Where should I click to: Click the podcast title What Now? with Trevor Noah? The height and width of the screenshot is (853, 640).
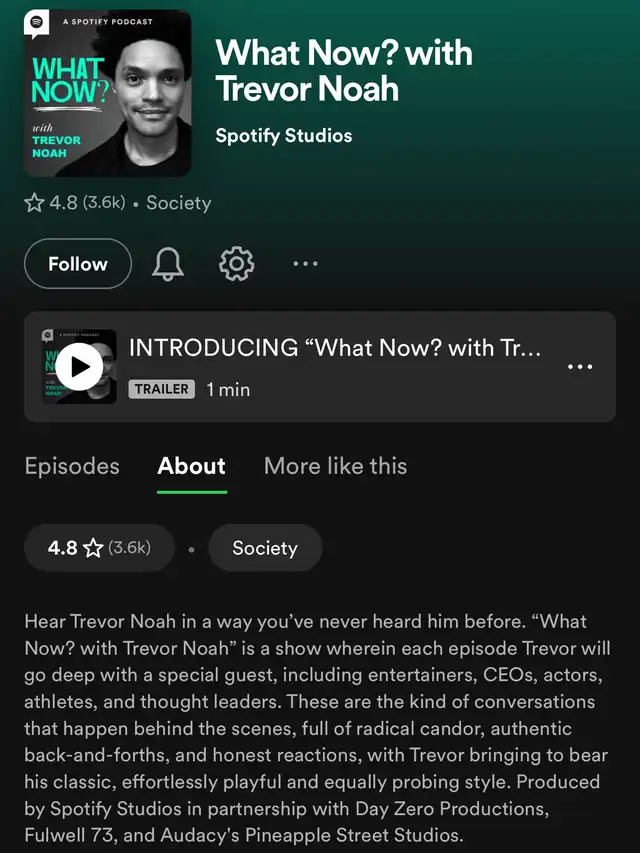[344, 71]
